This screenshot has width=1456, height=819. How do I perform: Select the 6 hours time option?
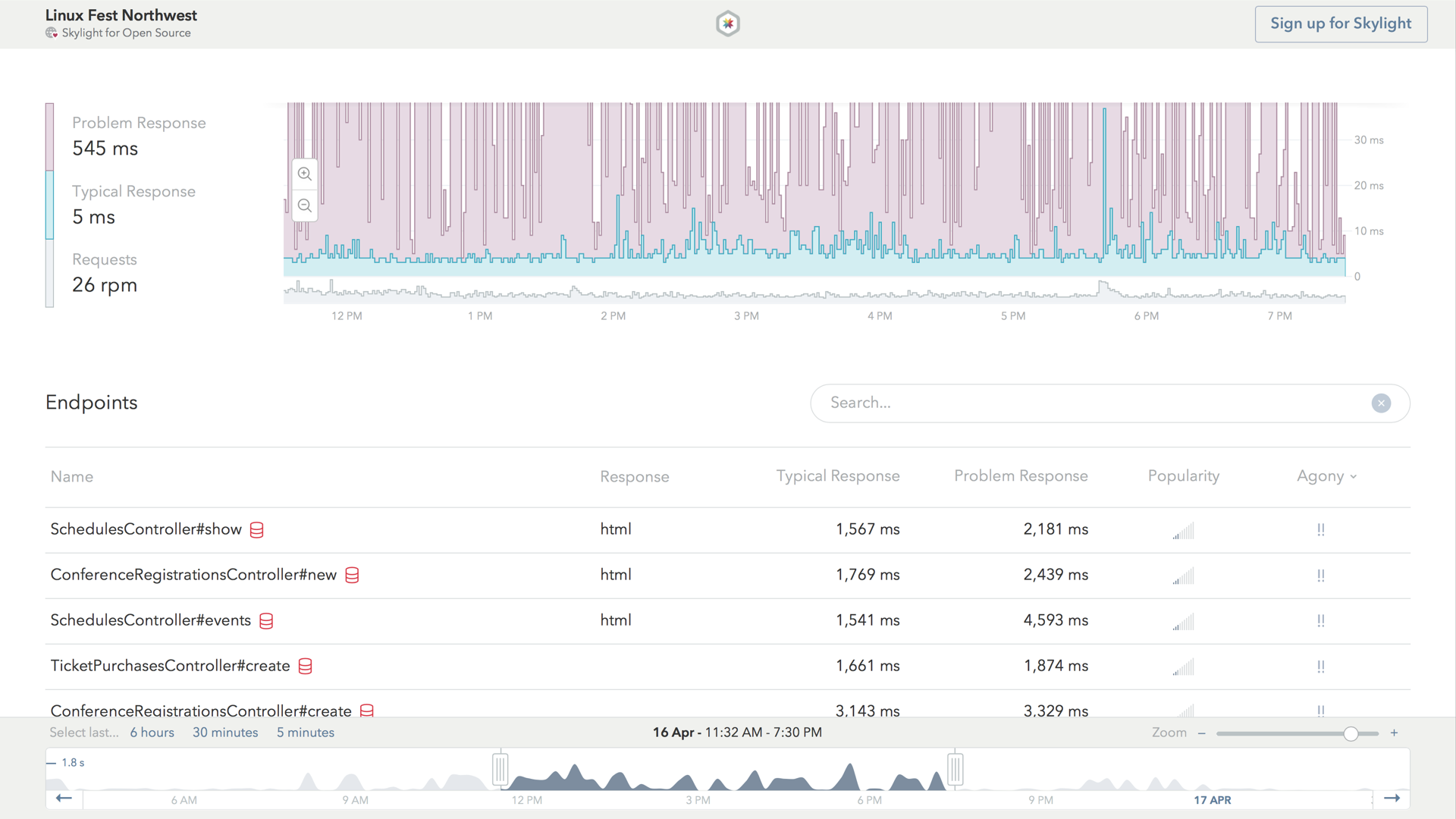pos(152,732)
